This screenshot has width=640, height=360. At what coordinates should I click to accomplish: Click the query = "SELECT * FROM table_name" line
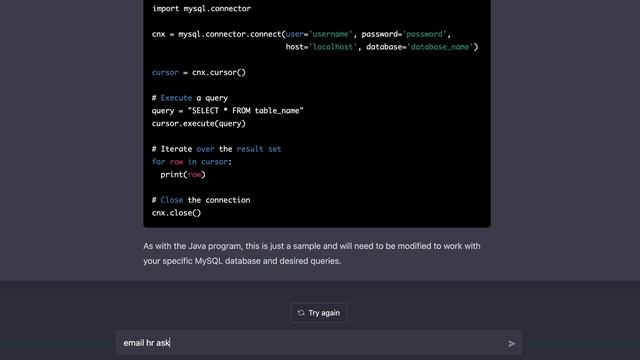[x=227, y=111]
